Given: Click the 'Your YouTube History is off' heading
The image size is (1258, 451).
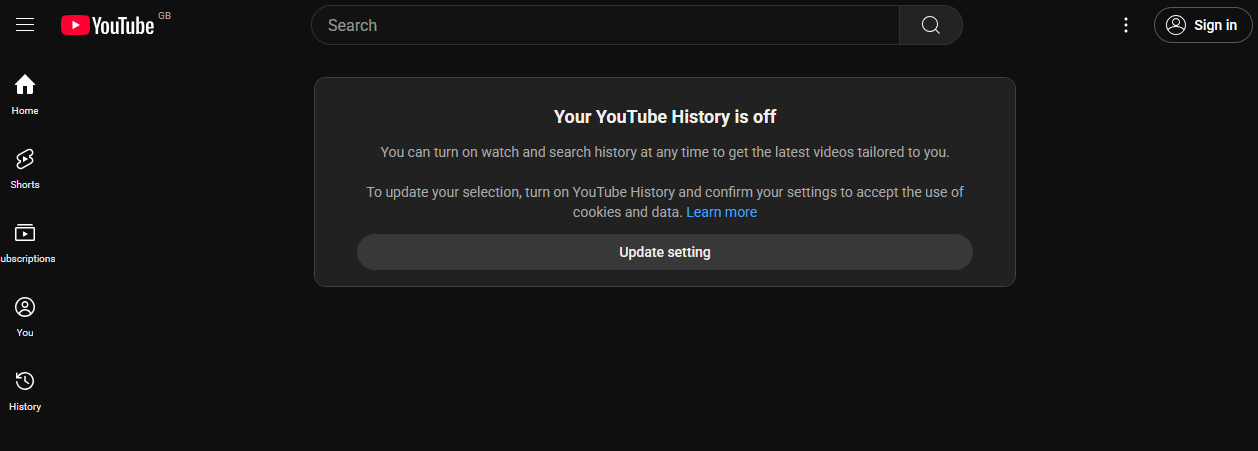Looking at the screenshot, I should (665, 117).
